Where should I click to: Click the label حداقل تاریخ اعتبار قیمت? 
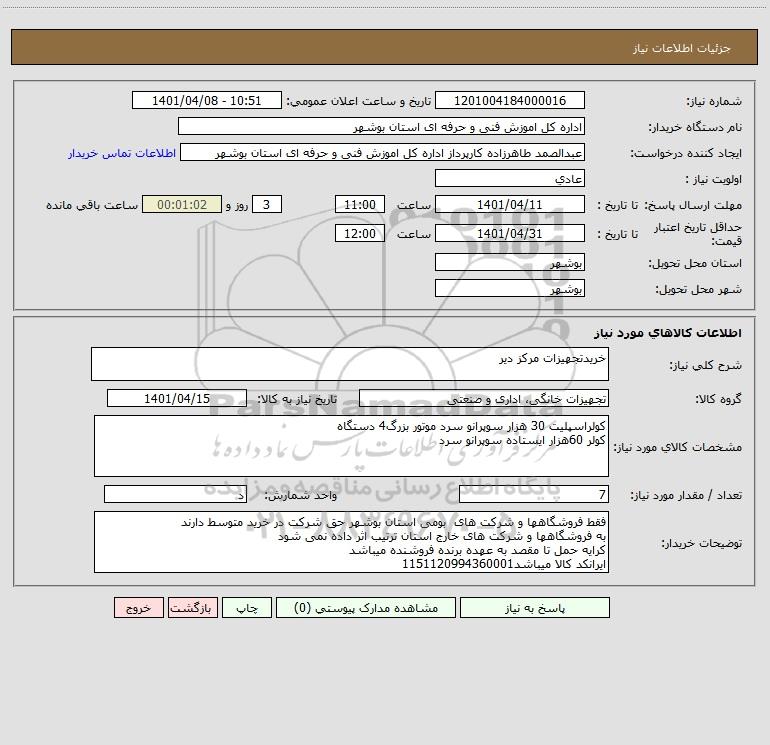698,234
